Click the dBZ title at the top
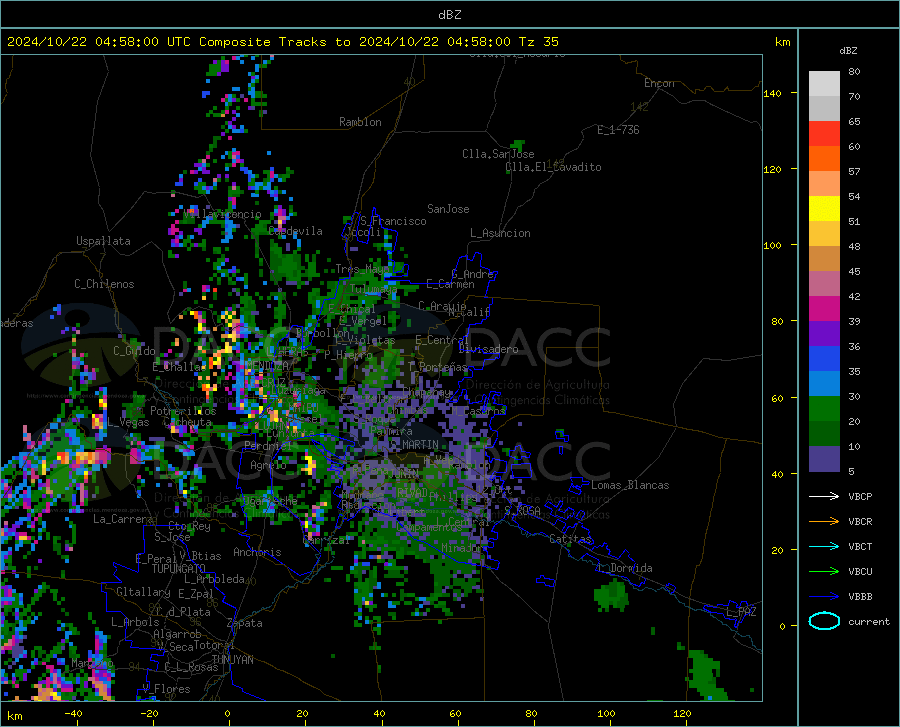The image size is (900, 727). point(449,15)
